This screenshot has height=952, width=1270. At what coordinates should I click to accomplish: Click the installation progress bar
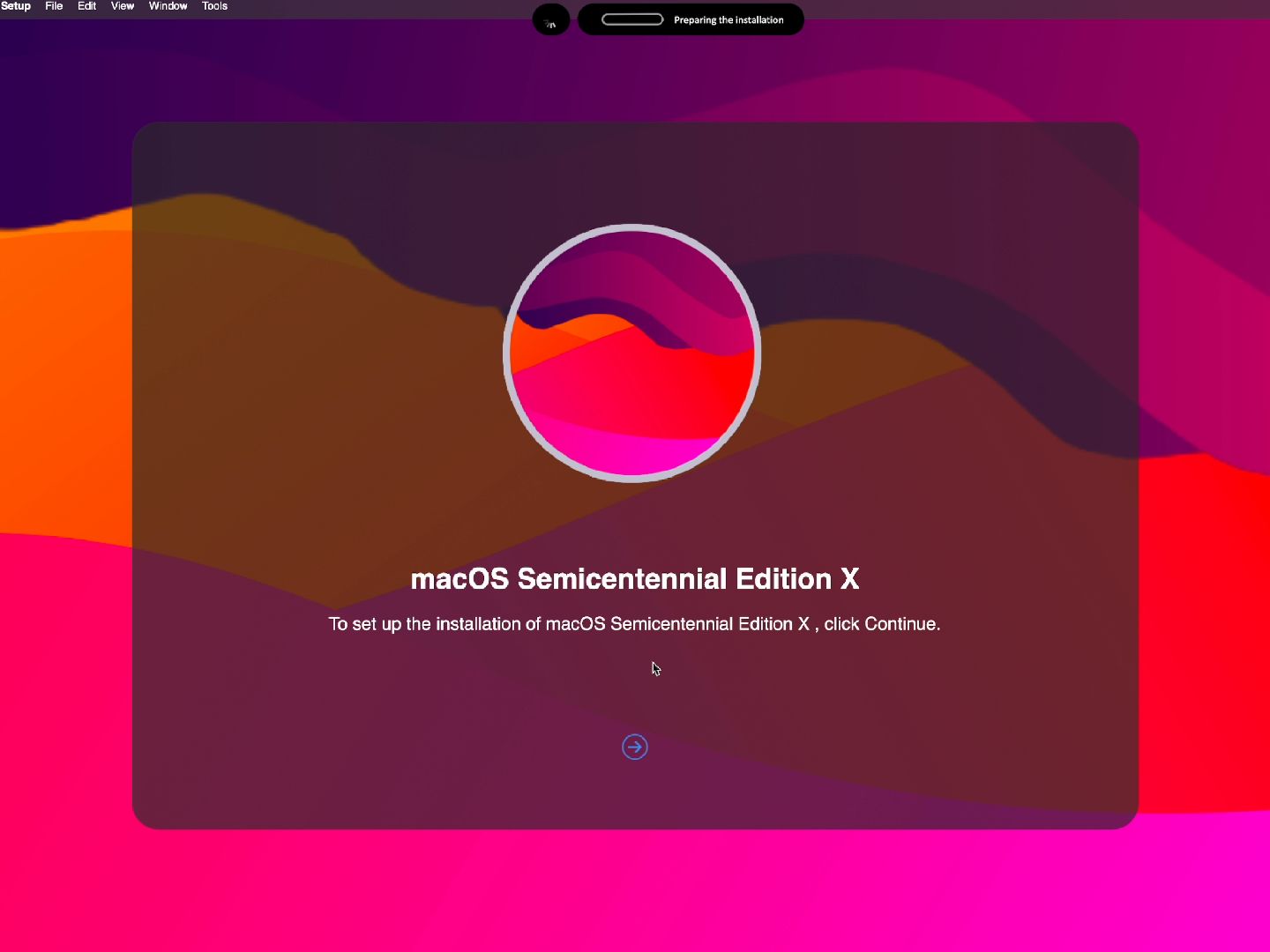coord(632,19)
